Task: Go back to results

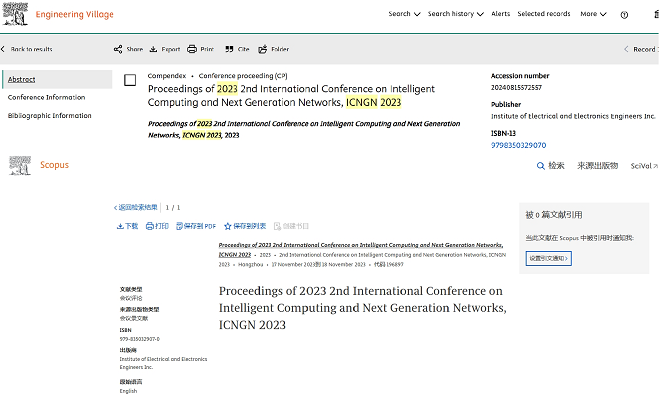Action: (x=27, y=49)
